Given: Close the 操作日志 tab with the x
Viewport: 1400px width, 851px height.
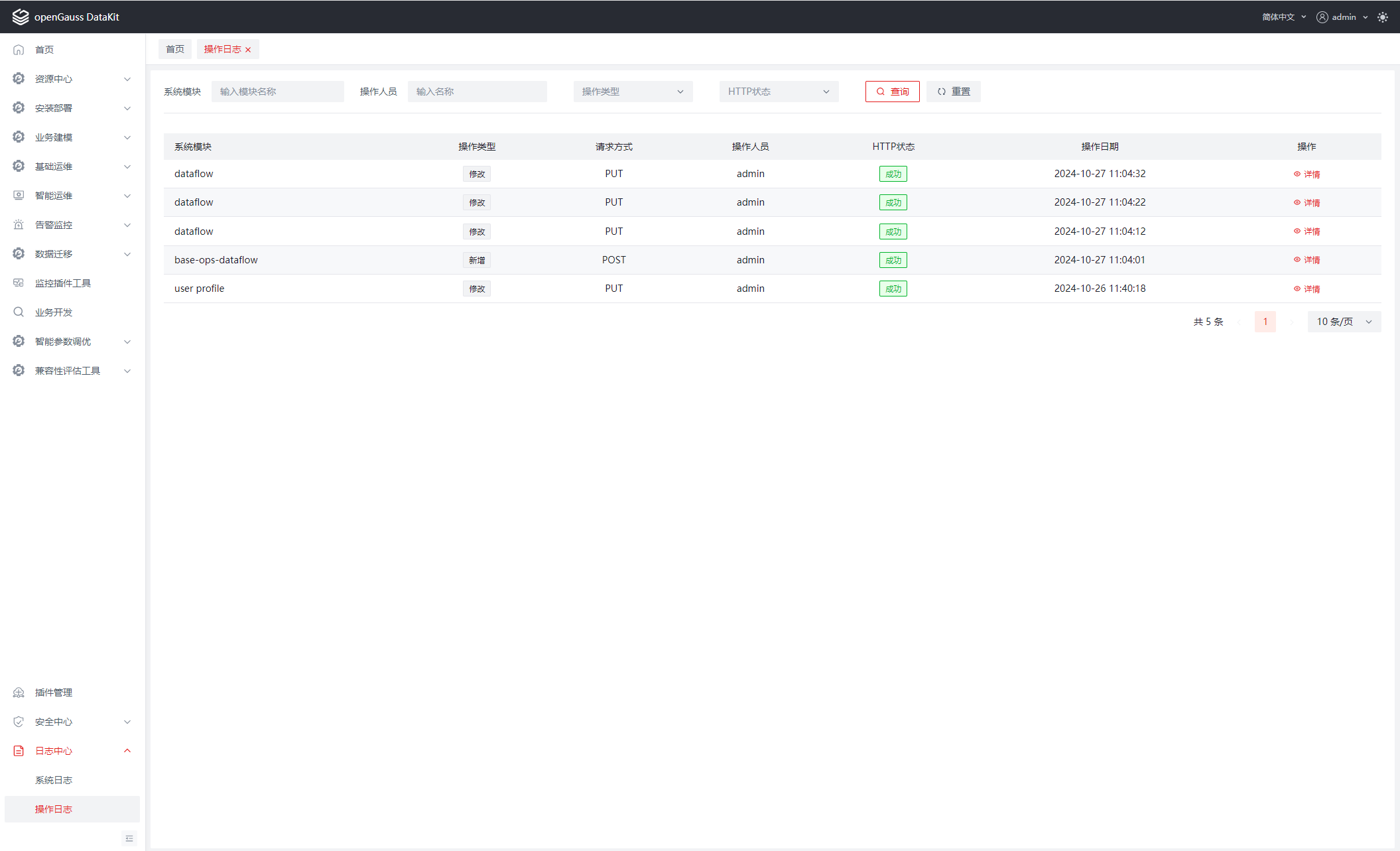Looking at the screenshot, I should point(248,50).
